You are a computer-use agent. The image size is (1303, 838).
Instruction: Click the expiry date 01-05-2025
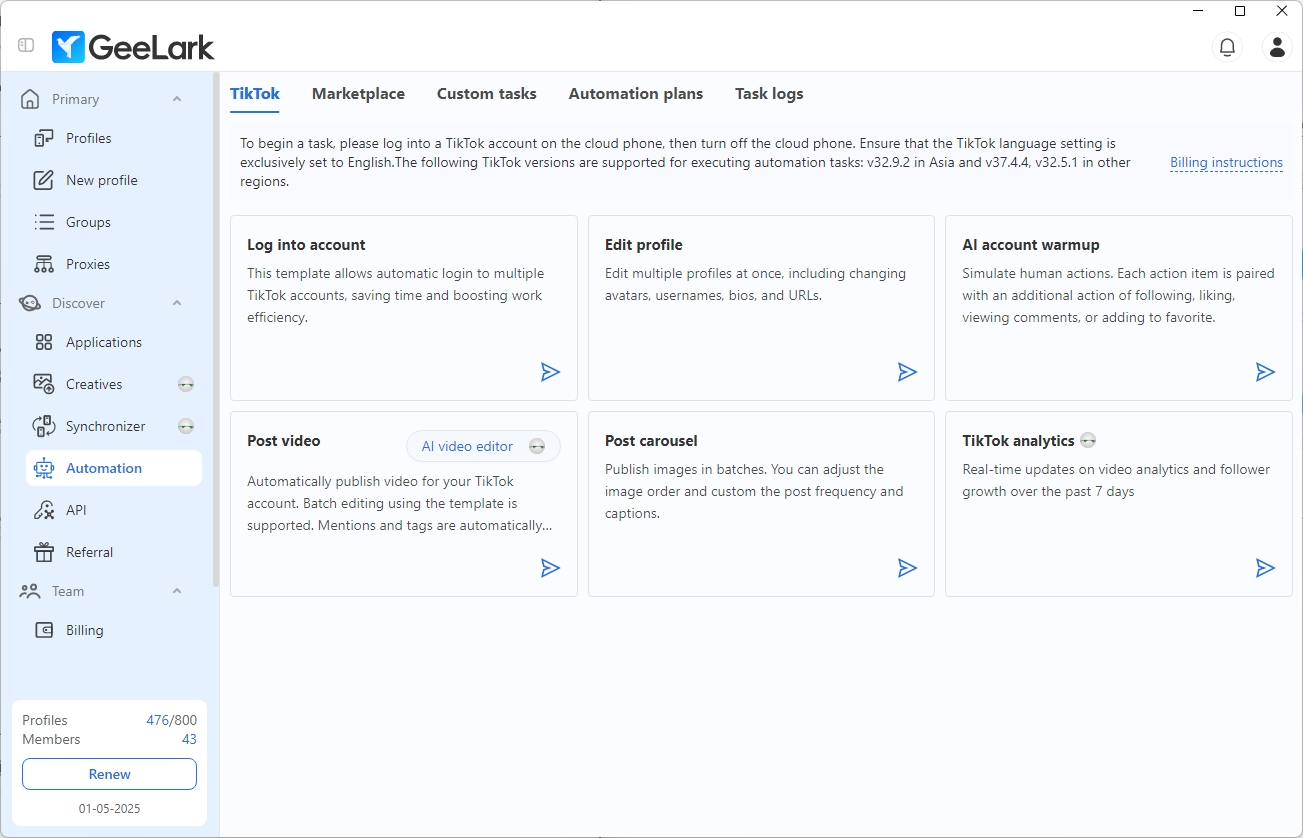coord(110,808)
